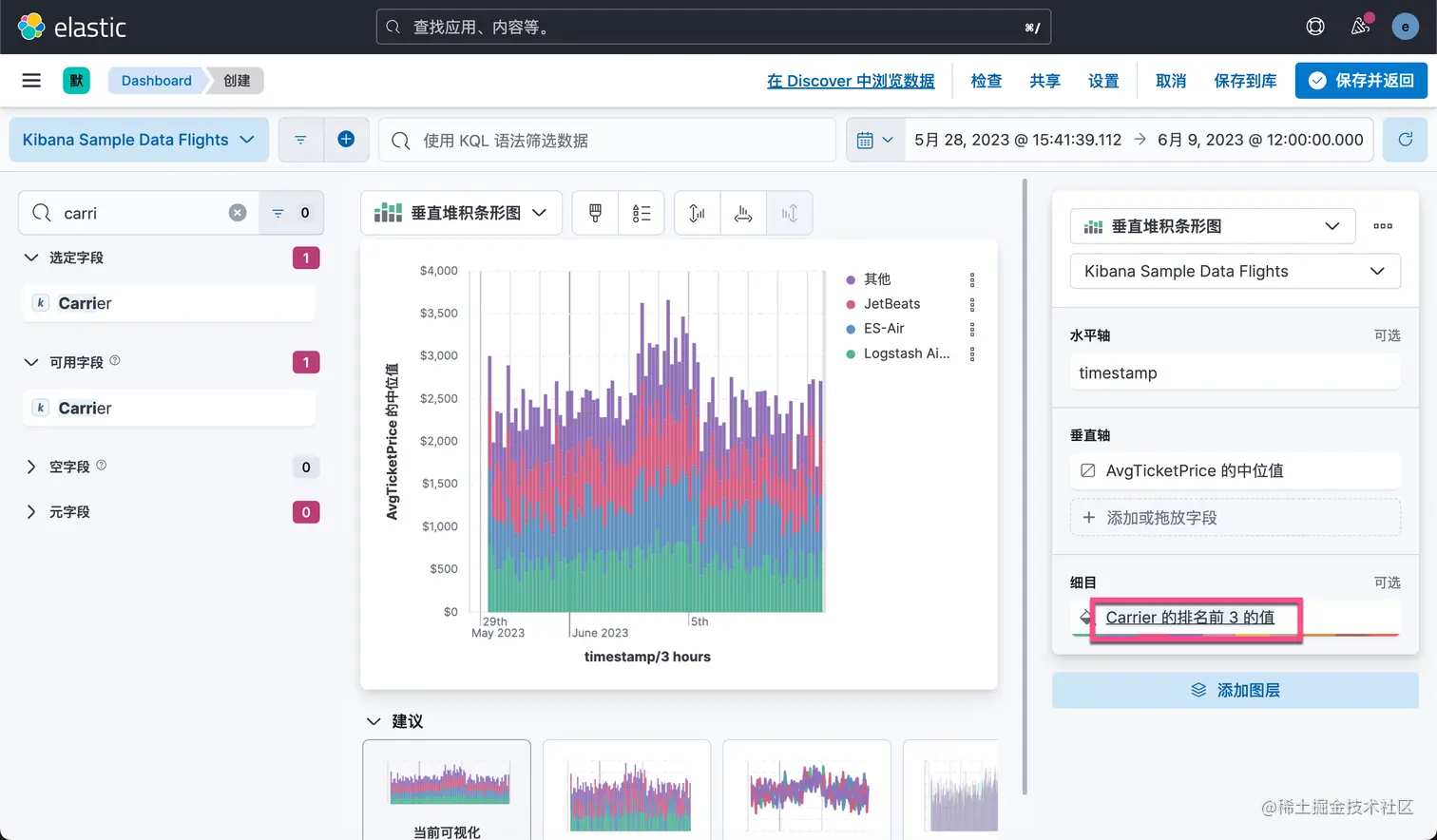Refresh the query with the refresh icon
The width and height of the screenshot is (1437, 840).
click(x=1405, y=140)
